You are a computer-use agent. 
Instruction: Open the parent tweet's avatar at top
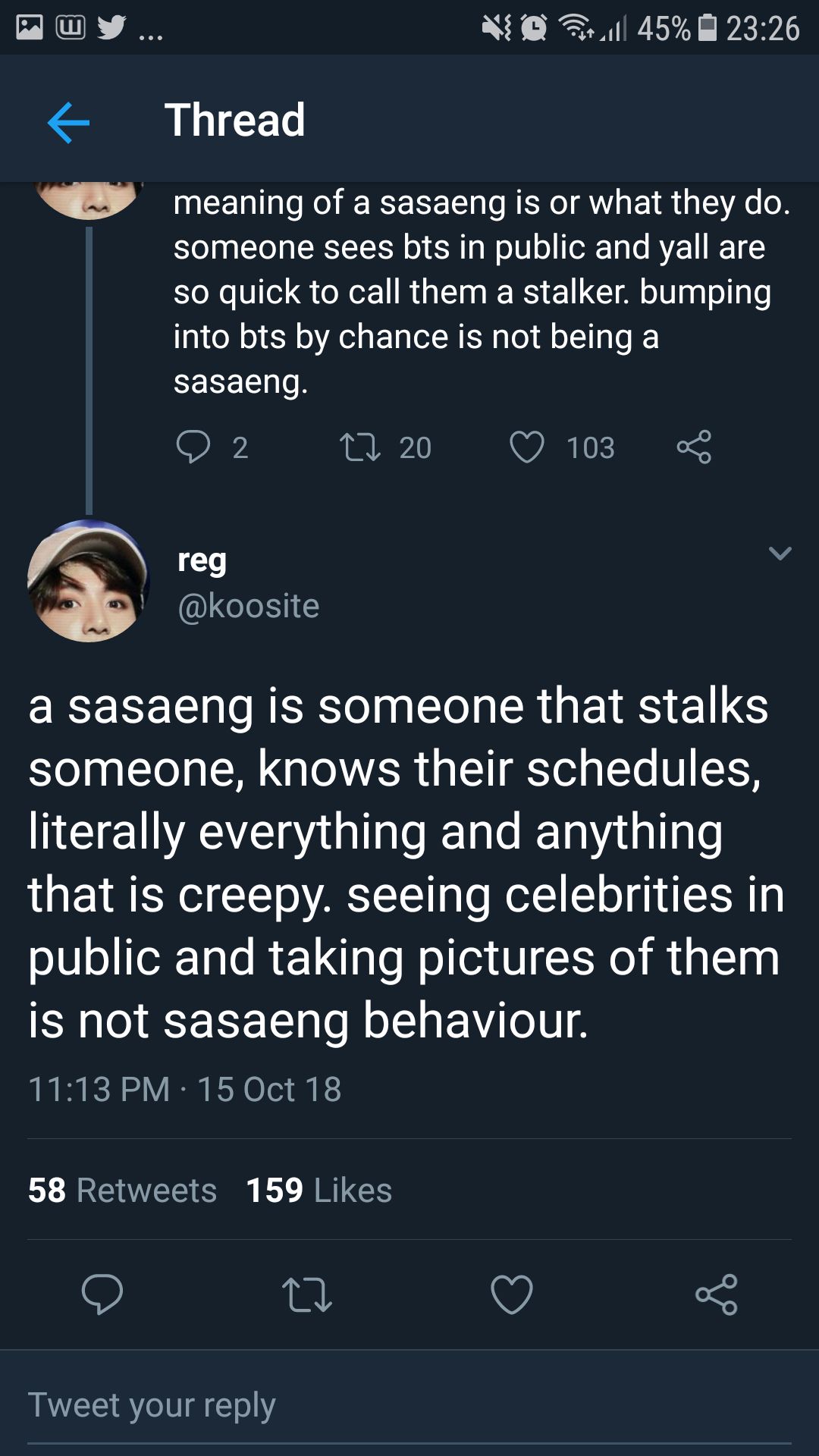(88, 199)
